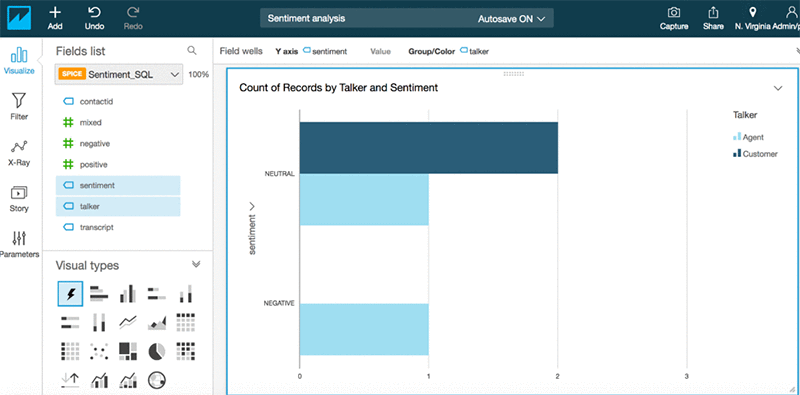The height and width of the screenshot is (395, 800).
Task: Click the Customer legend swatch
Action: click(x=736, y=153)
